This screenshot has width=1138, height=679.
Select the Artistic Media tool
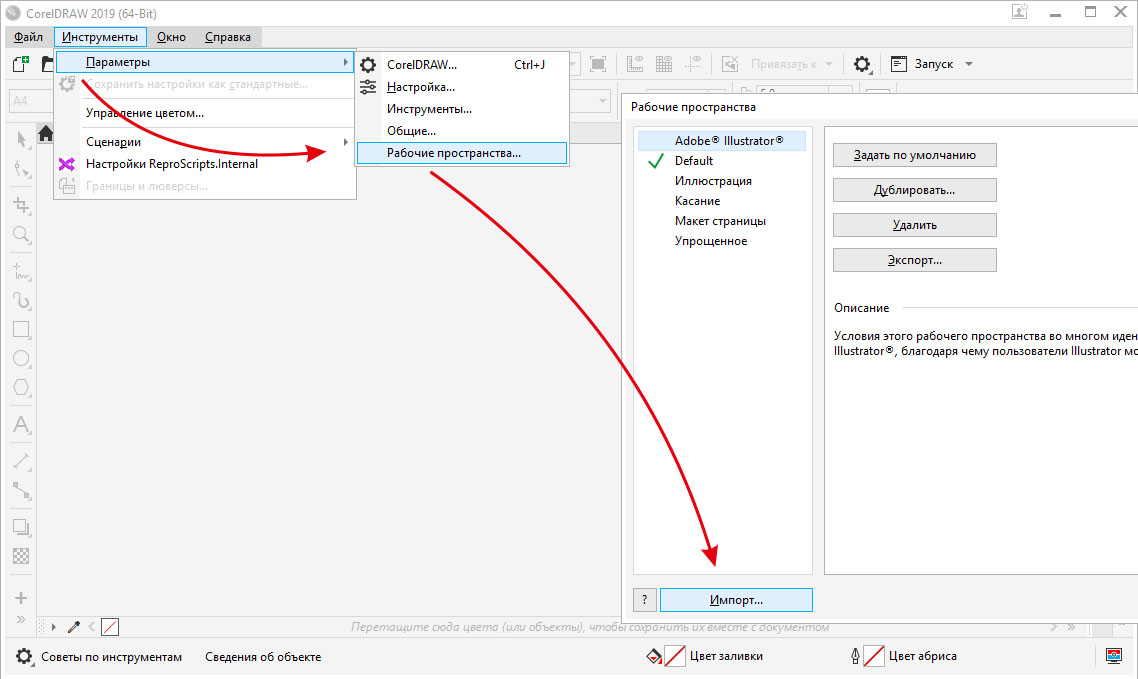[22, 300]
